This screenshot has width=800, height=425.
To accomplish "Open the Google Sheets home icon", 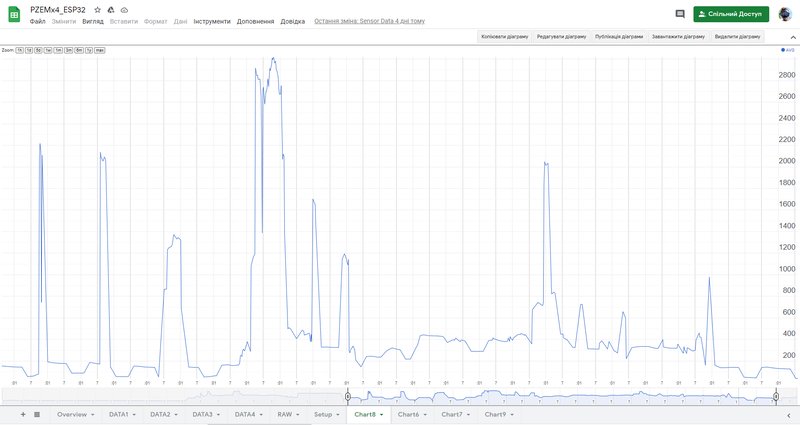I will click(x=14, y=15).
